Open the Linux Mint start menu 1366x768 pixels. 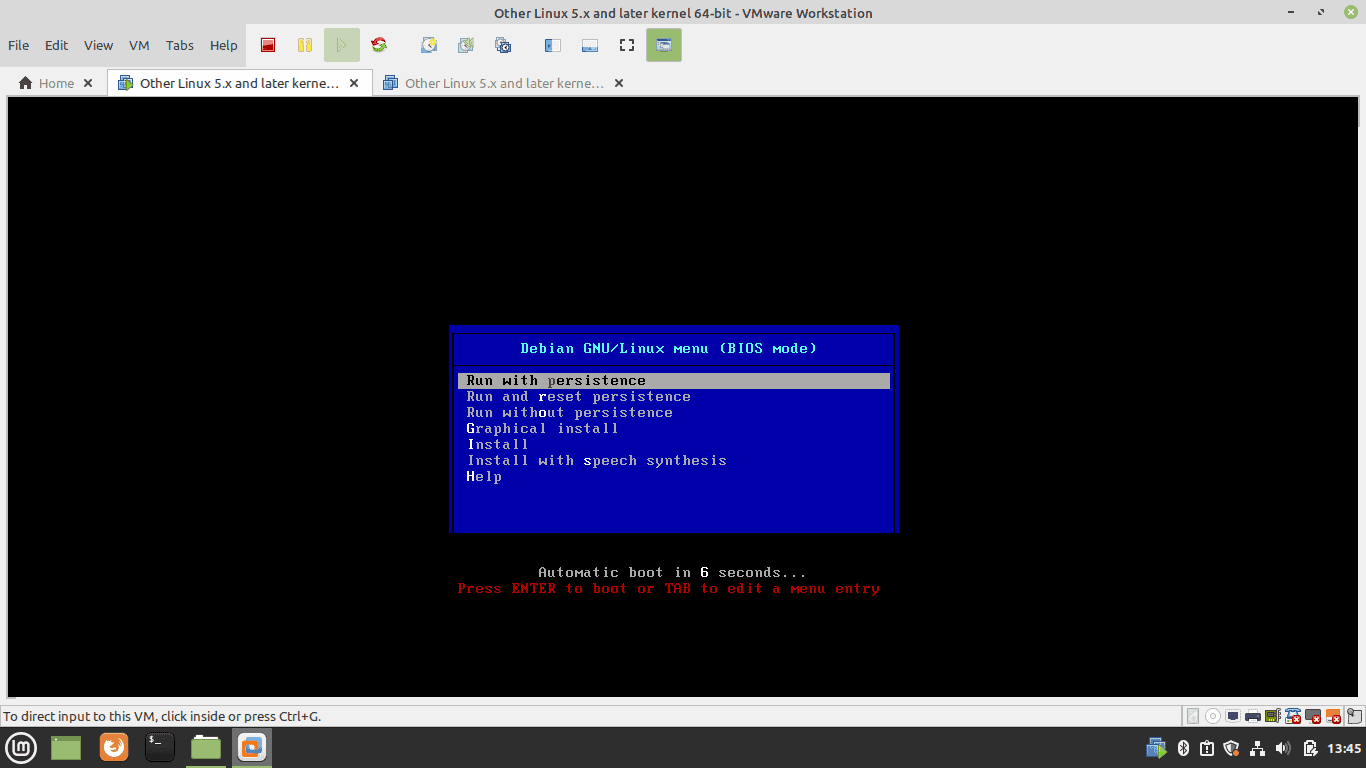[x=22, y=747]
